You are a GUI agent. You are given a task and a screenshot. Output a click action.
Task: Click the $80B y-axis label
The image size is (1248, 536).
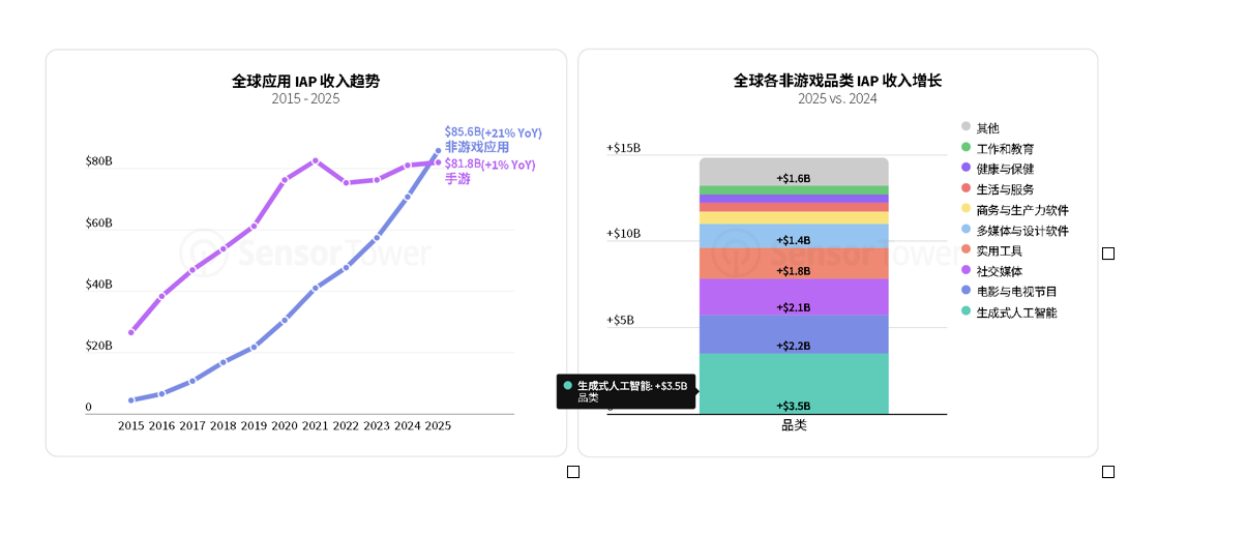click(x=99, y=161)
